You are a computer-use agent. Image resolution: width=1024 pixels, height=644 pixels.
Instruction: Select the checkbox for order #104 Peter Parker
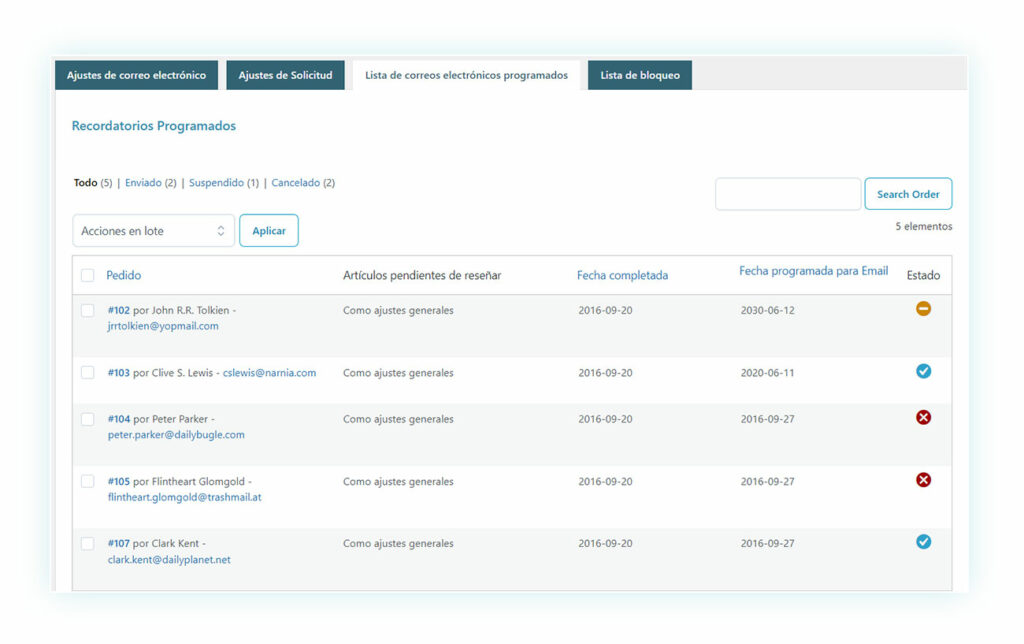click(x=88, y=419)
